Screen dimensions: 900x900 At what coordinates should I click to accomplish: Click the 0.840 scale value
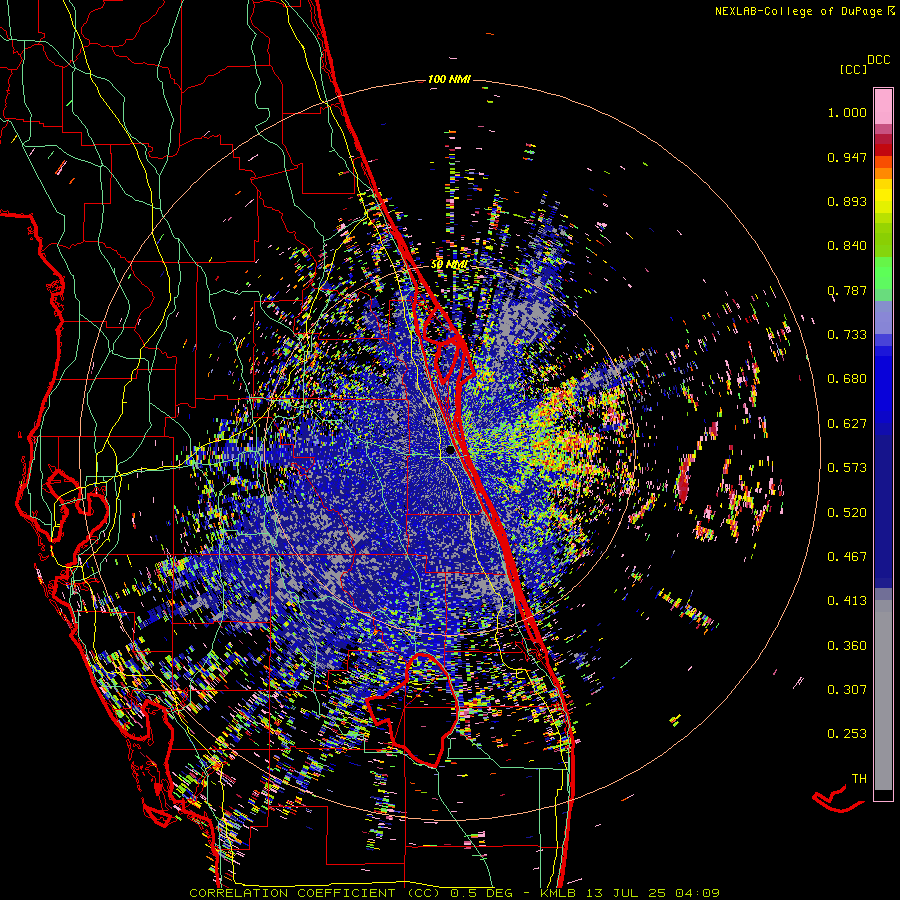click(847, 246)
